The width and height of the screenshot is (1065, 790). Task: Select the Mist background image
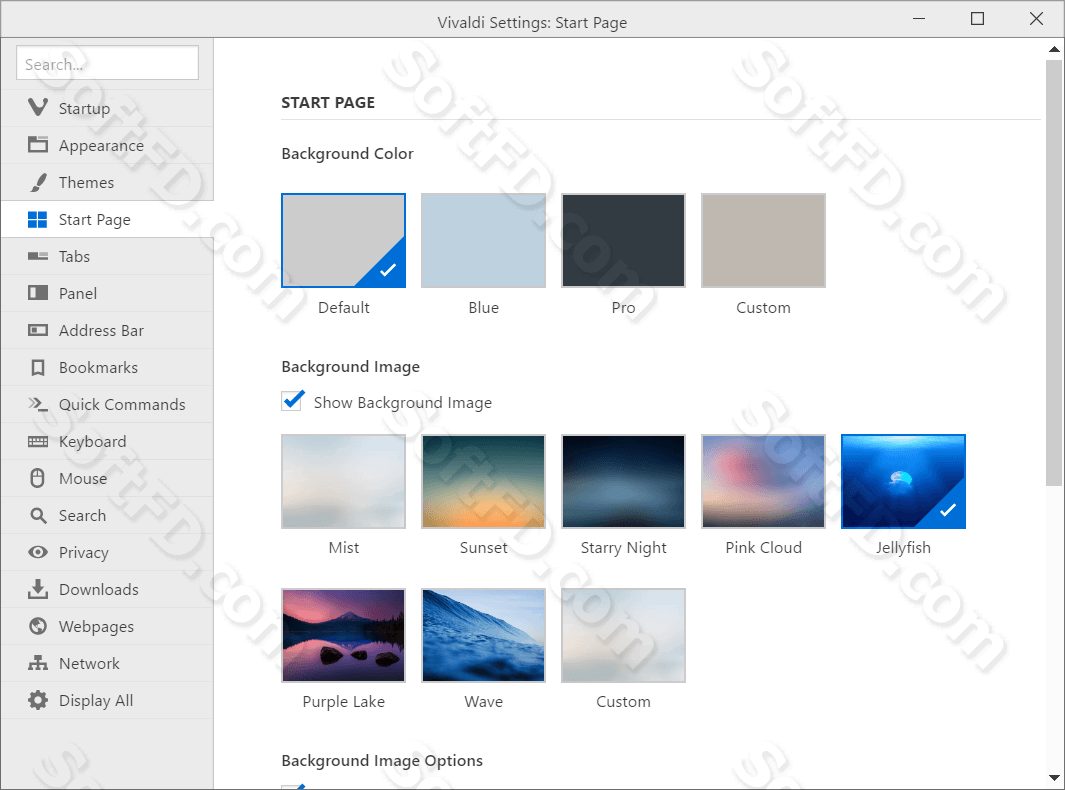pyautogui.click(x=344, y=482)
